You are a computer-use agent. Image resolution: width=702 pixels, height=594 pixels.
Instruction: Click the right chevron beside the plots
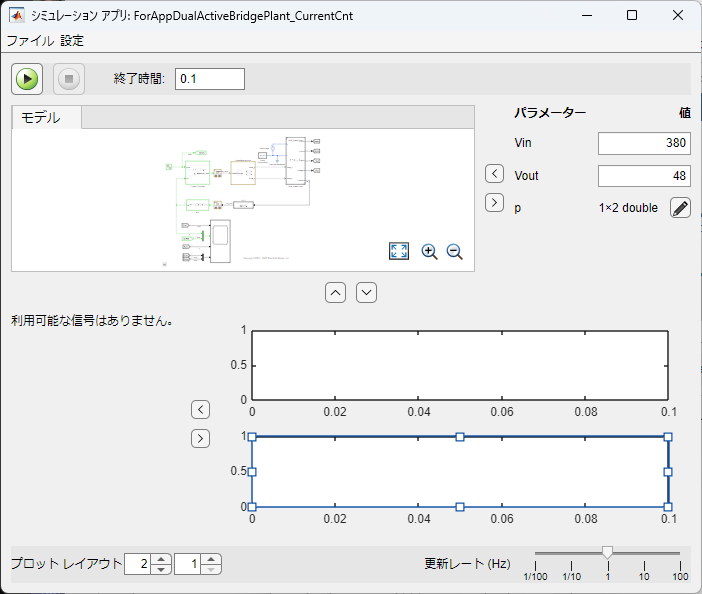tap(200, 439)
